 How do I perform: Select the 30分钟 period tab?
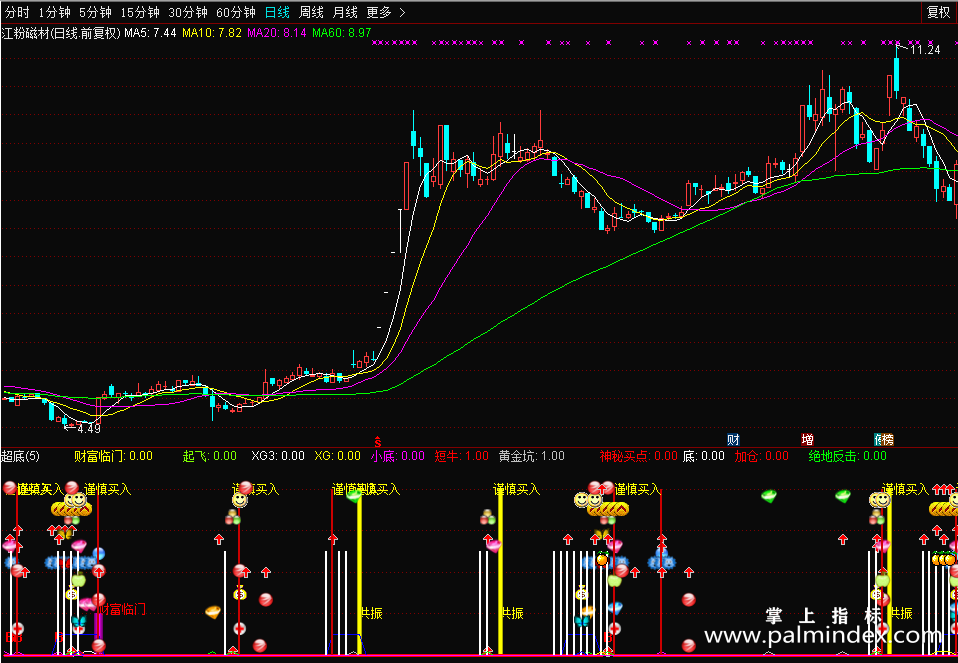coord(188,12)
